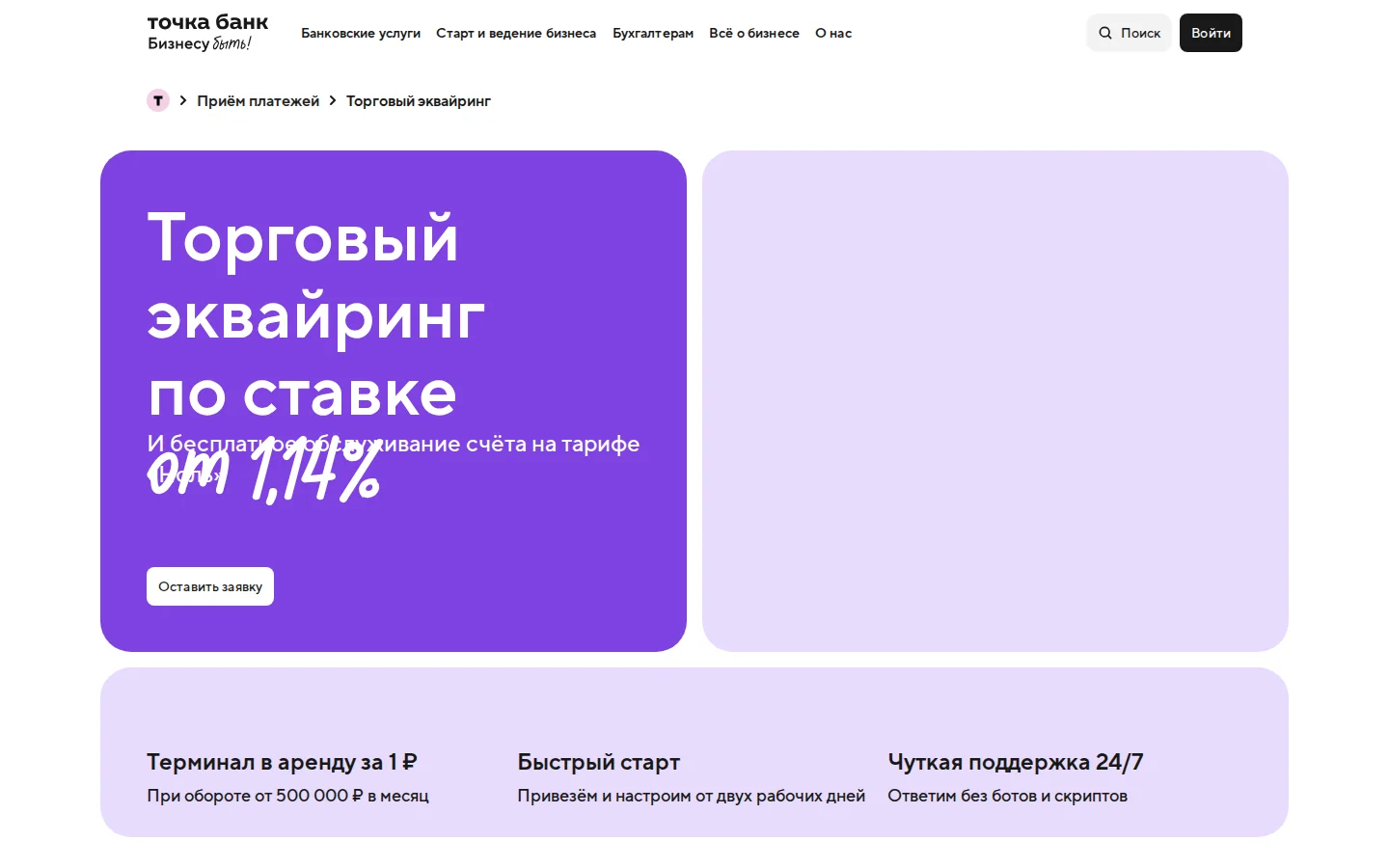Click the бесплатное обслуживание счёта subtitle text
This screenshot has height=868, width=1389.
click(x=393, y=458)
